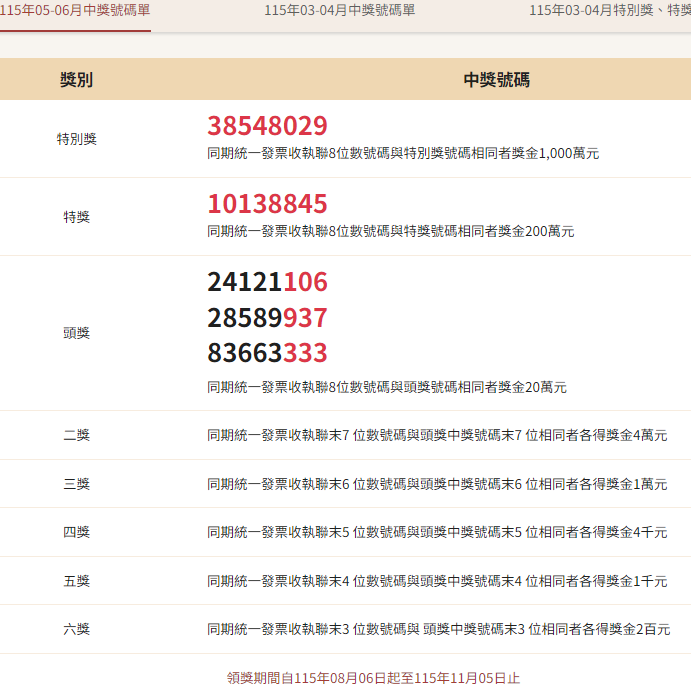Select the special prize number 38548029
Screen dimensions: 691x690
tap(267, 126)
